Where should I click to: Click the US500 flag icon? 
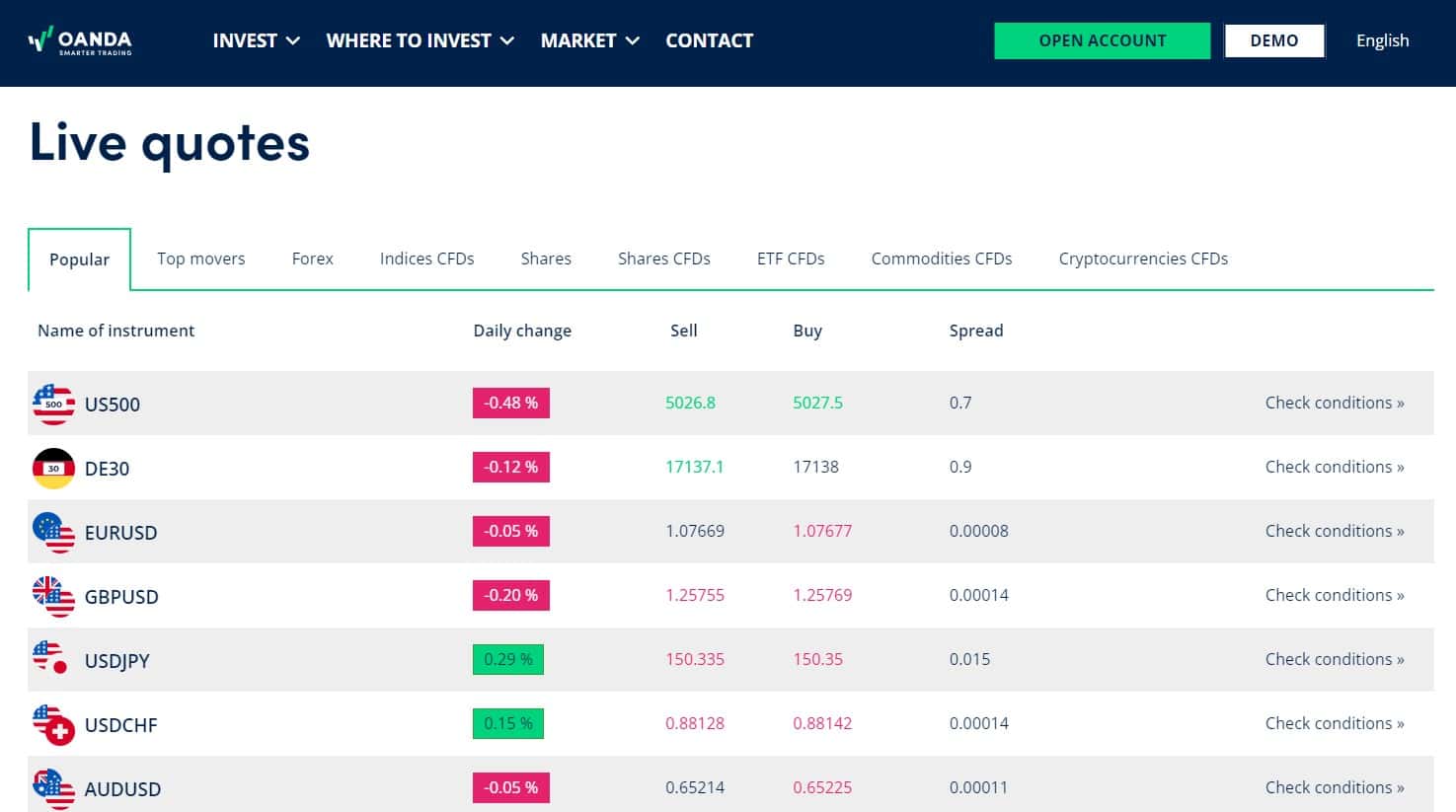[x=53, y=404]
